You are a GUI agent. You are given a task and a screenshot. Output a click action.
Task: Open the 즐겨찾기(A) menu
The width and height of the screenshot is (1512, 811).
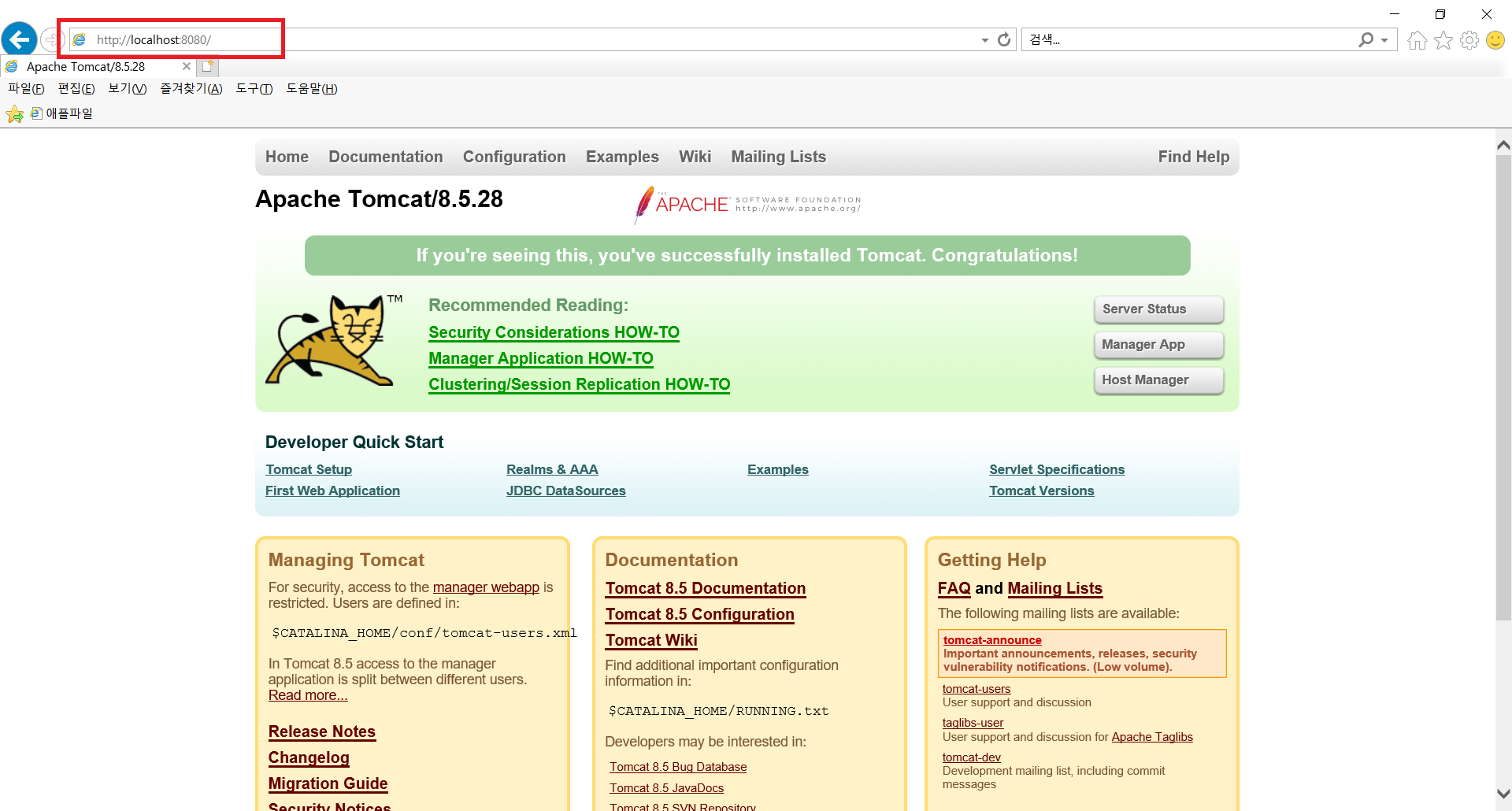click(191, 88)
